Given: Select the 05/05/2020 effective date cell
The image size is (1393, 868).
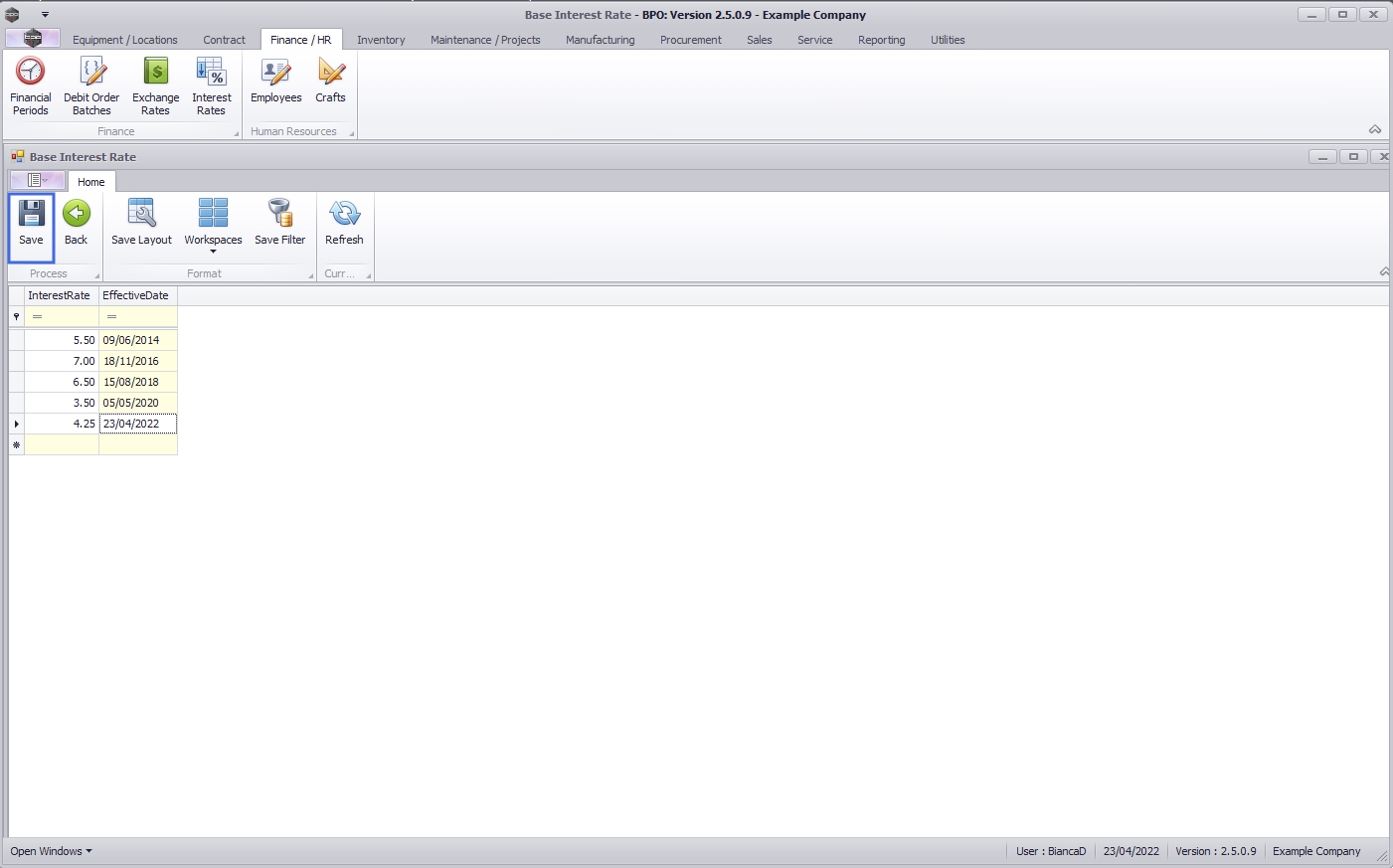Looking at the screenshot, I should (138, 403).
